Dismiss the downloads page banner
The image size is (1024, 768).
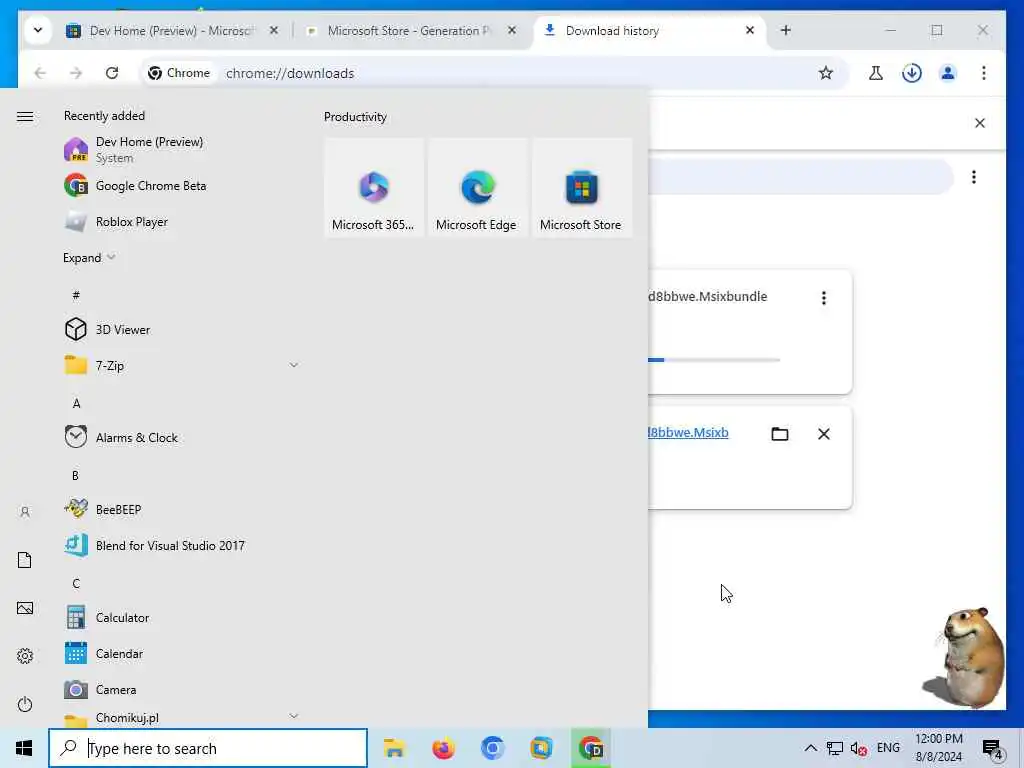980,123
